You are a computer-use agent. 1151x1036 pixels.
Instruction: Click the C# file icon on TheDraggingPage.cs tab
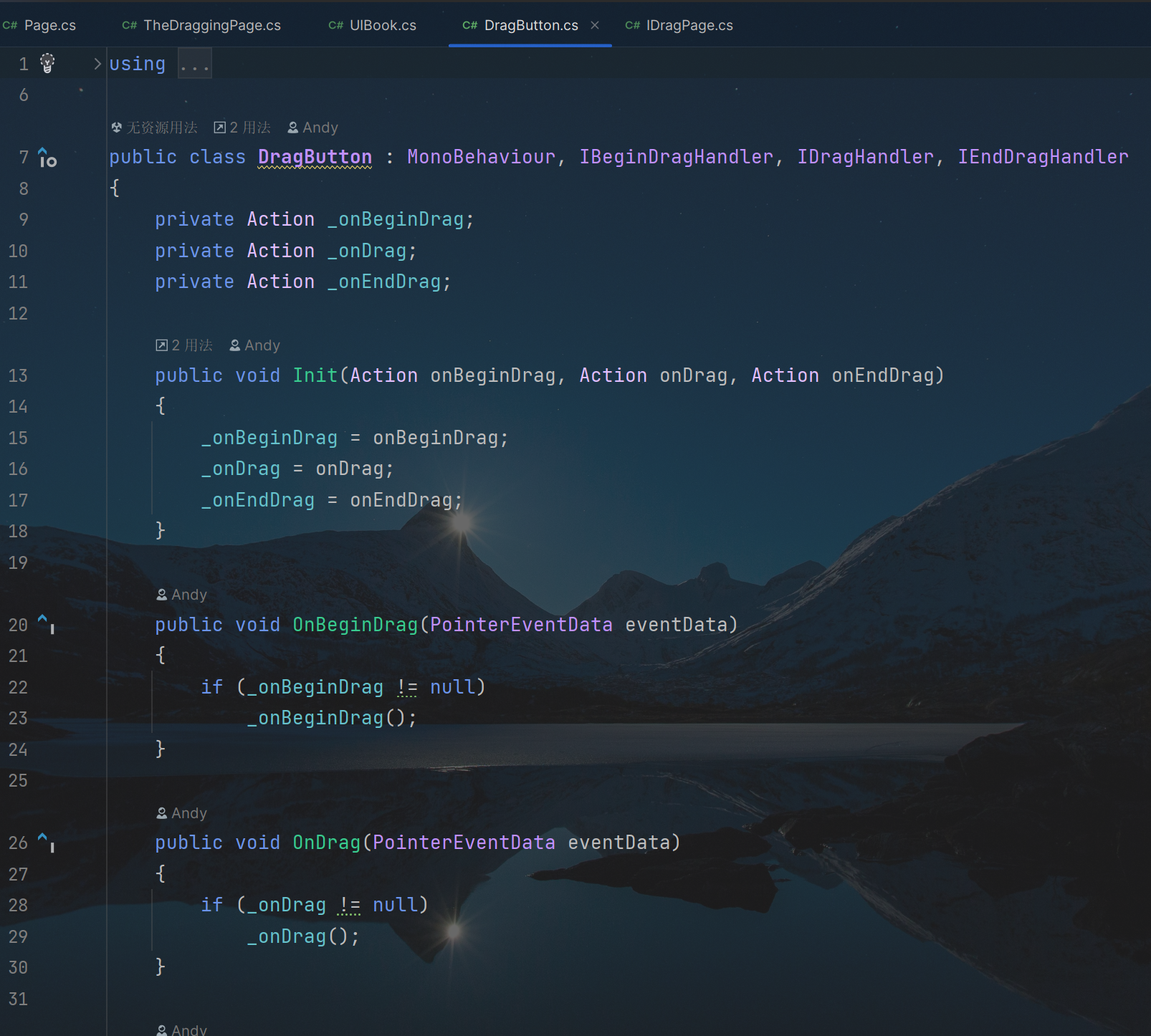tap(129, 25)
